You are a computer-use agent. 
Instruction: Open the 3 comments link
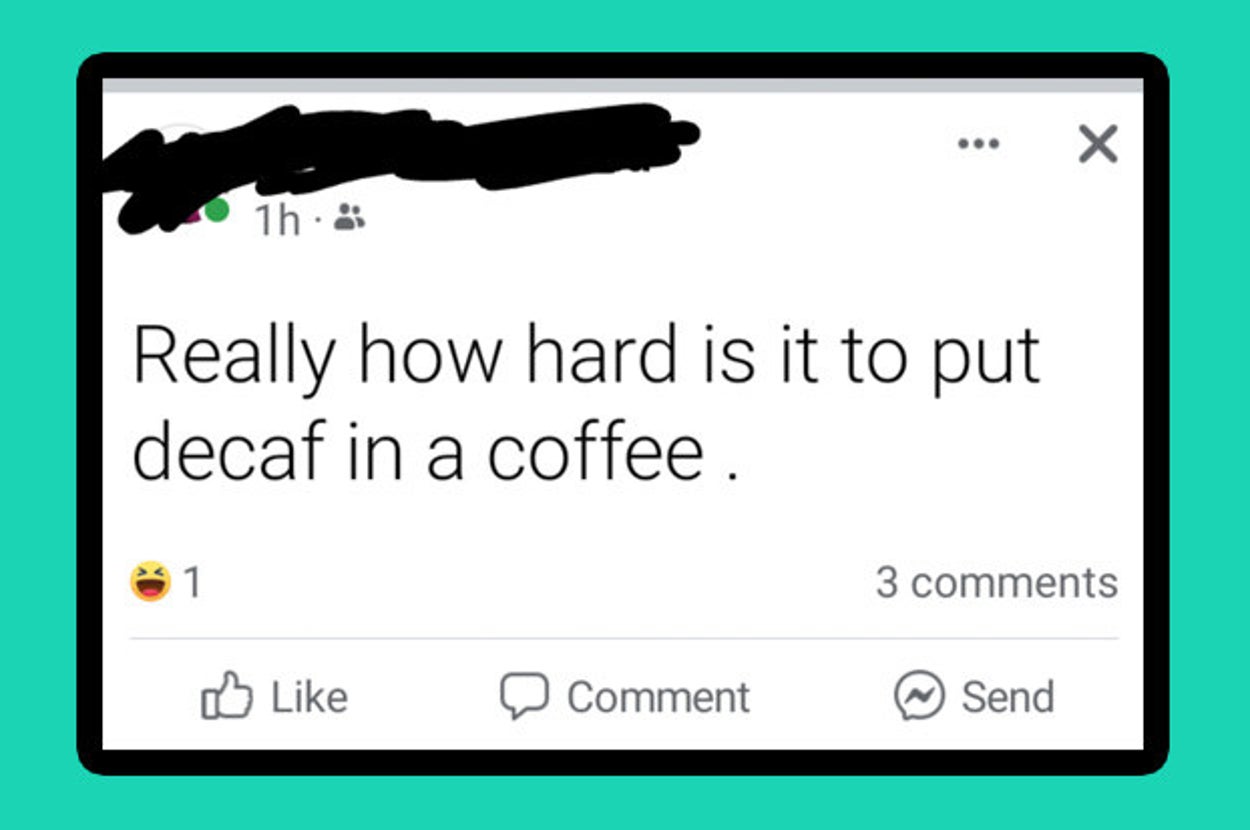(996, 582)
